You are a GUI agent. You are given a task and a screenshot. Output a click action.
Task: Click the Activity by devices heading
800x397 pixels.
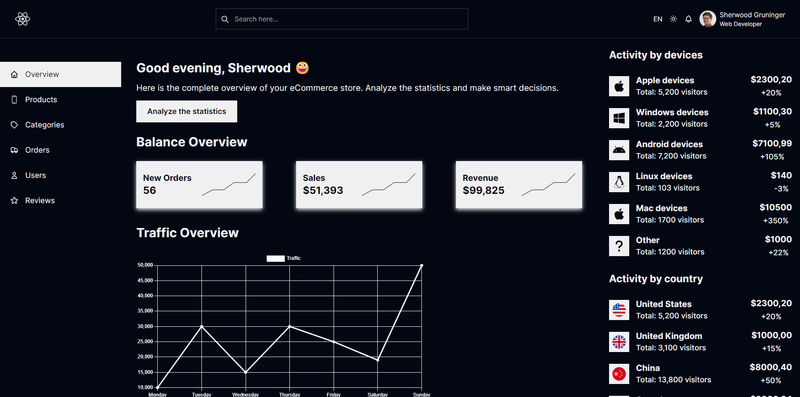pos(656,55)
